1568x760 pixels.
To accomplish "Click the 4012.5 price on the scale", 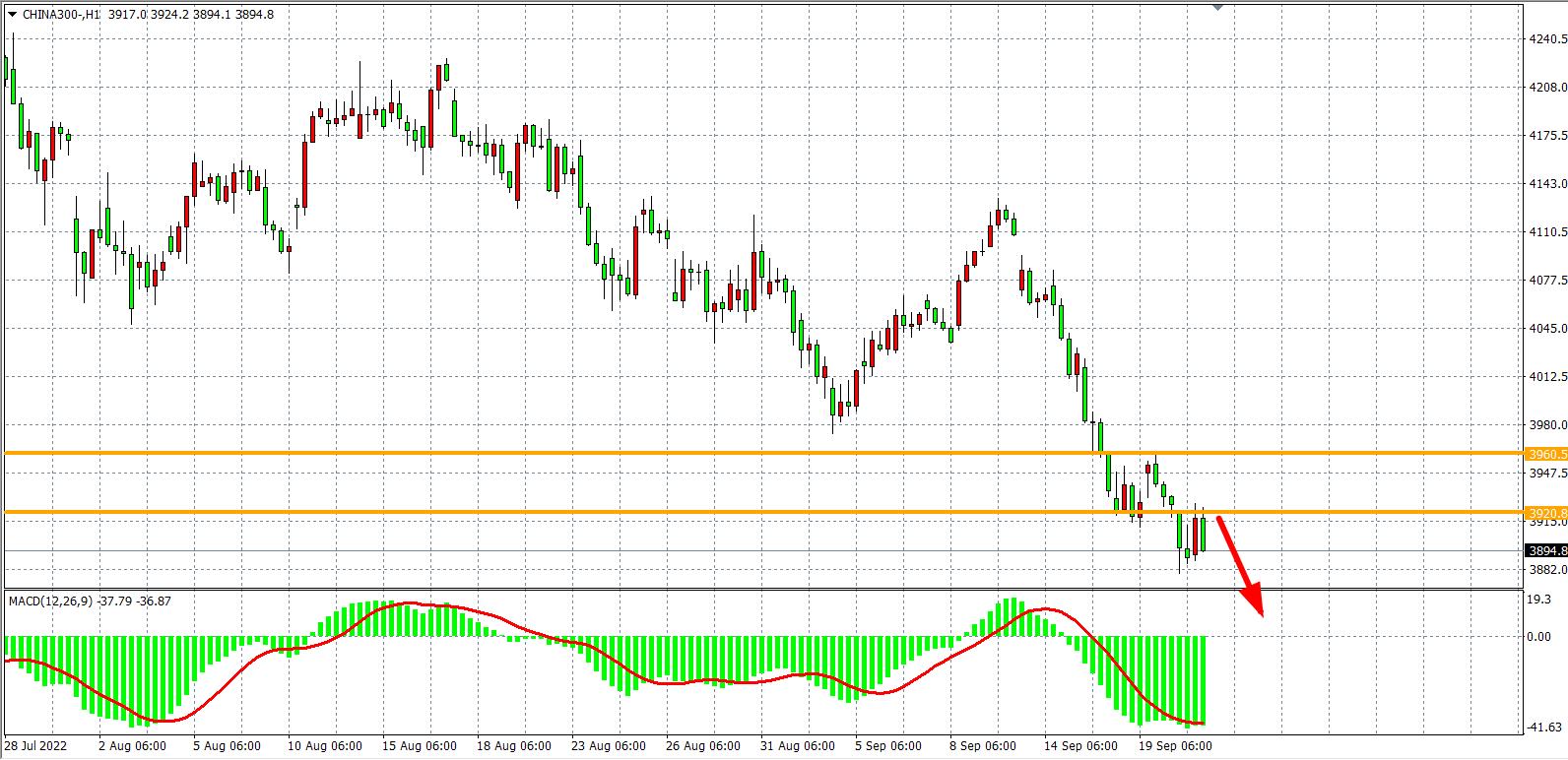I will click(1546, 377).
